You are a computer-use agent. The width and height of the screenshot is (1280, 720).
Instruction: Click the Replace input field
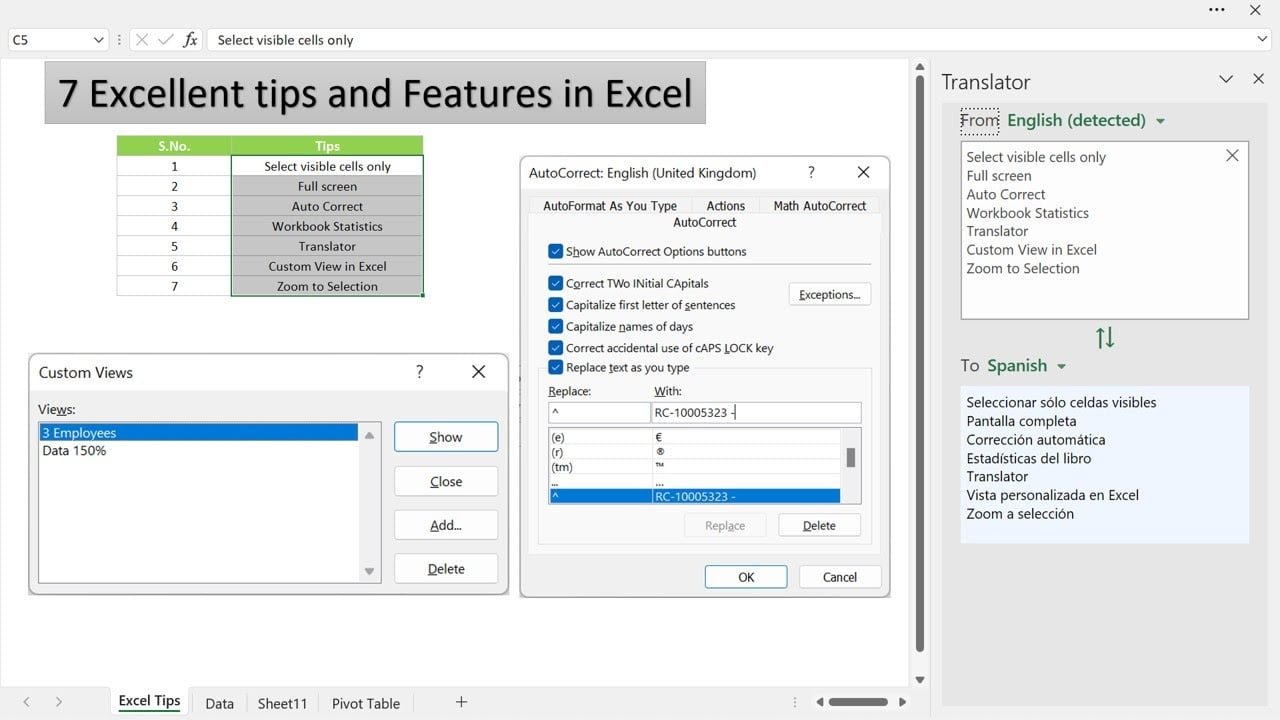coord(599,412)
